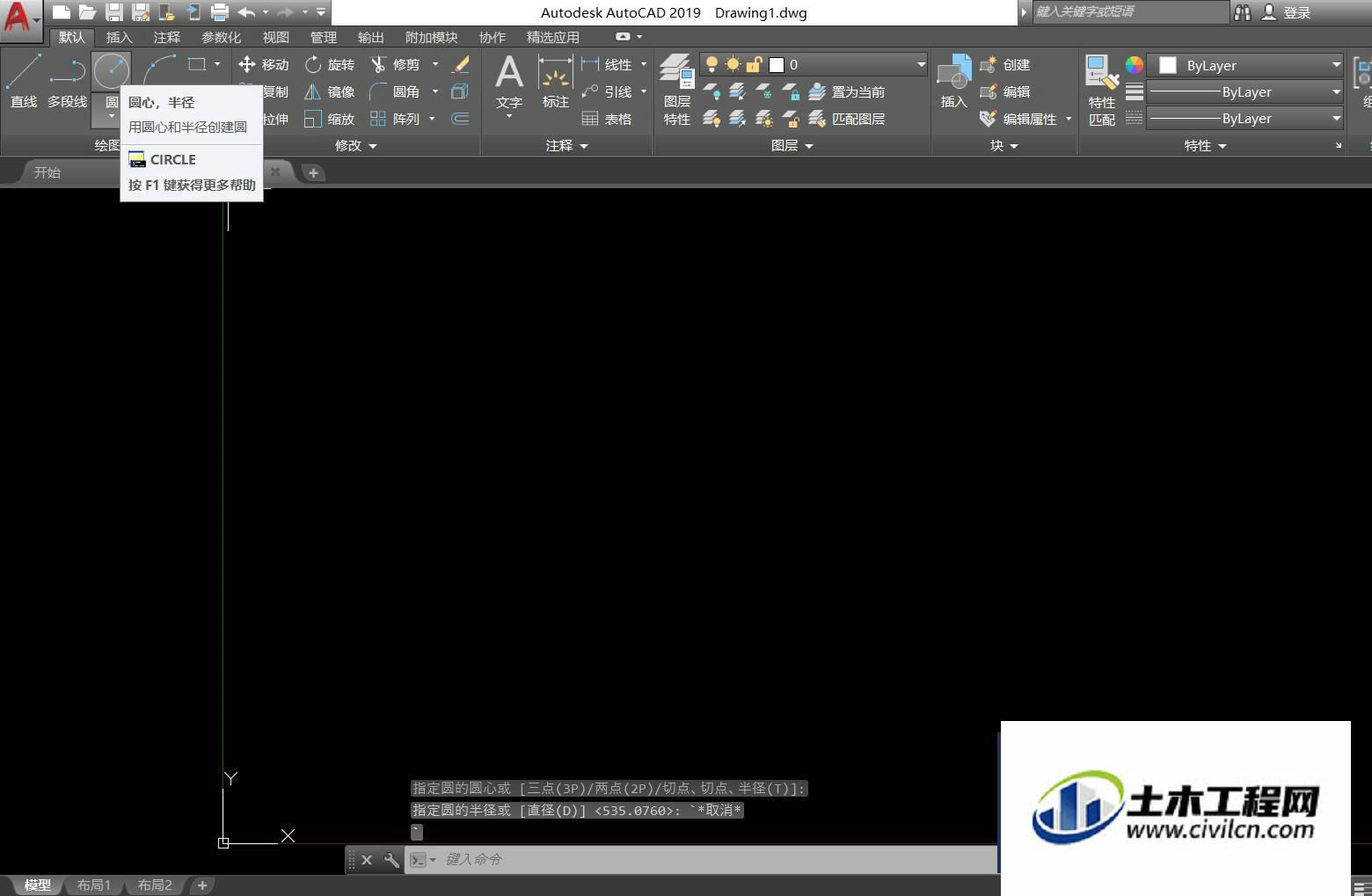The height and width of the screenshot is (896, 1372).
Task: Open the Annotate (注释) ribbon tab
Action: 166,37
